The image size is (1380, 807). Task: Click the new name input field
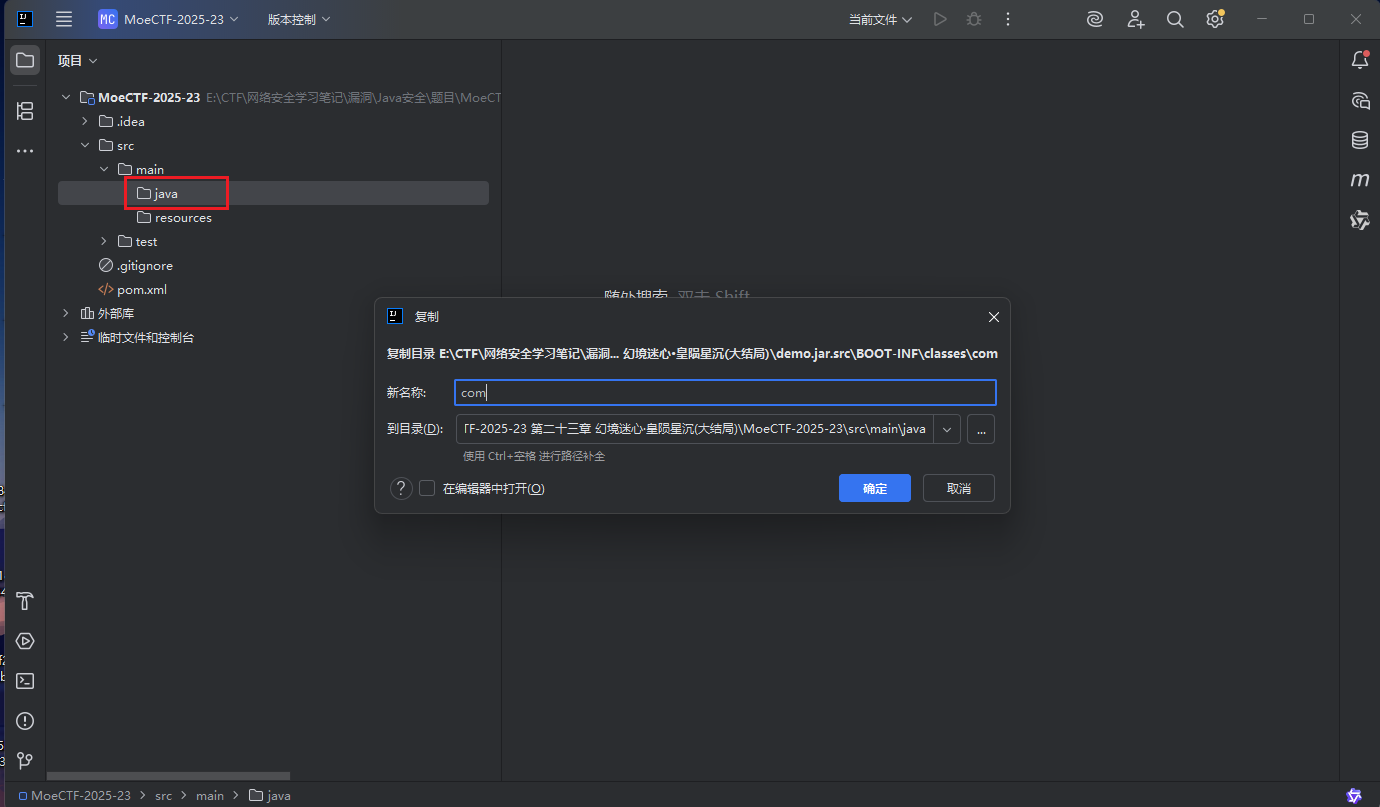tap(725, 392)
